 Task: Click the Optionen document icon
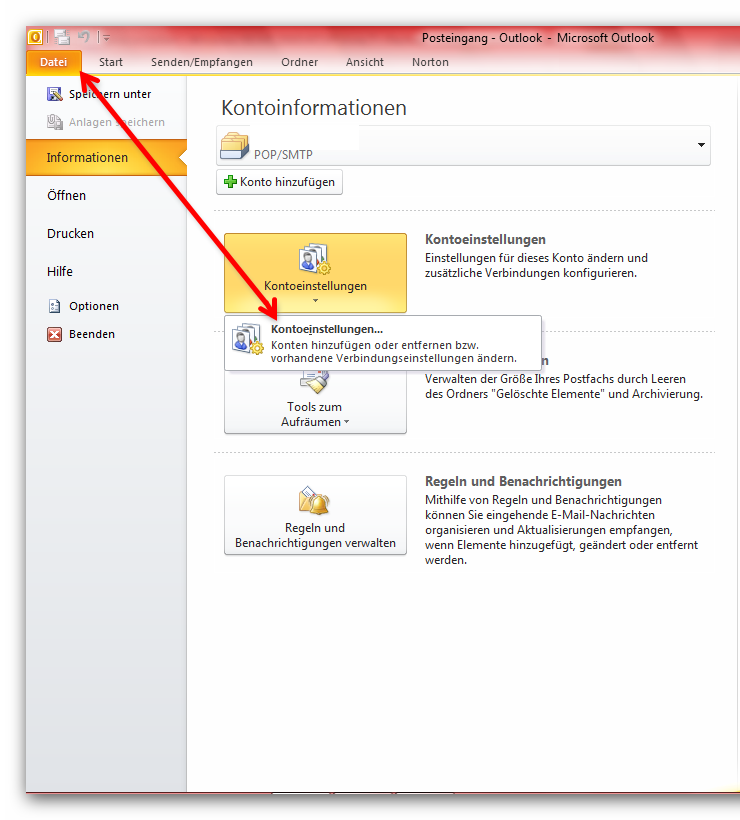[x=54, y=306]
